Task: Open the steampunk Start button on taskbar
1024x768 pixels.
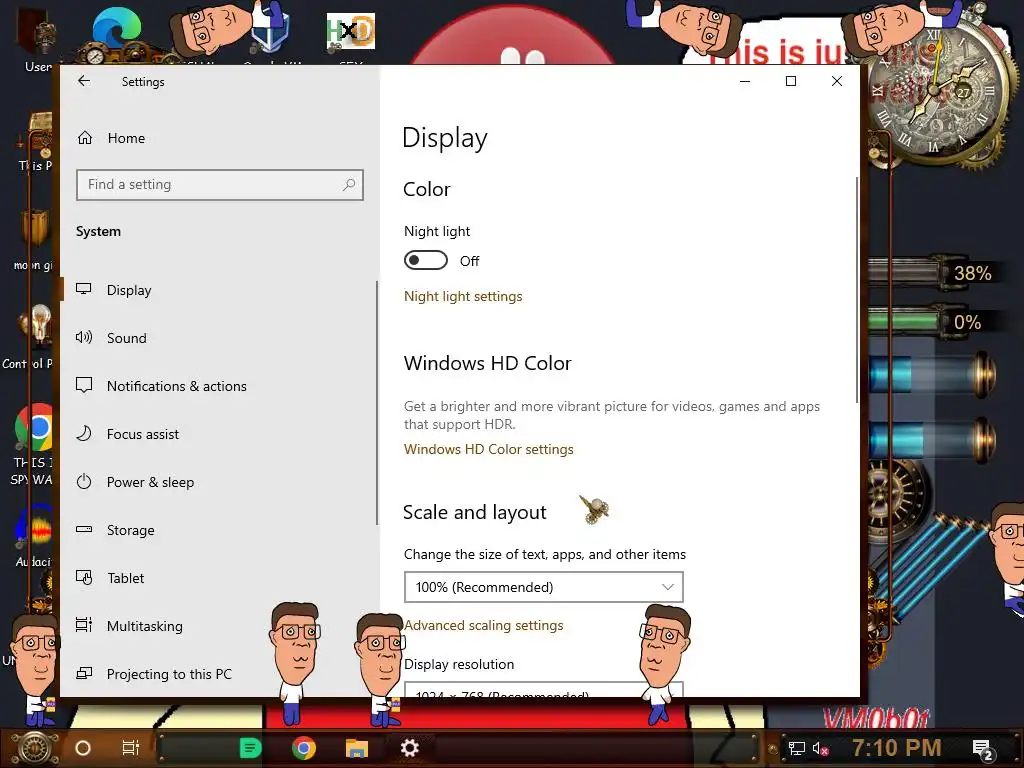Action: click(x=34, y=748)
